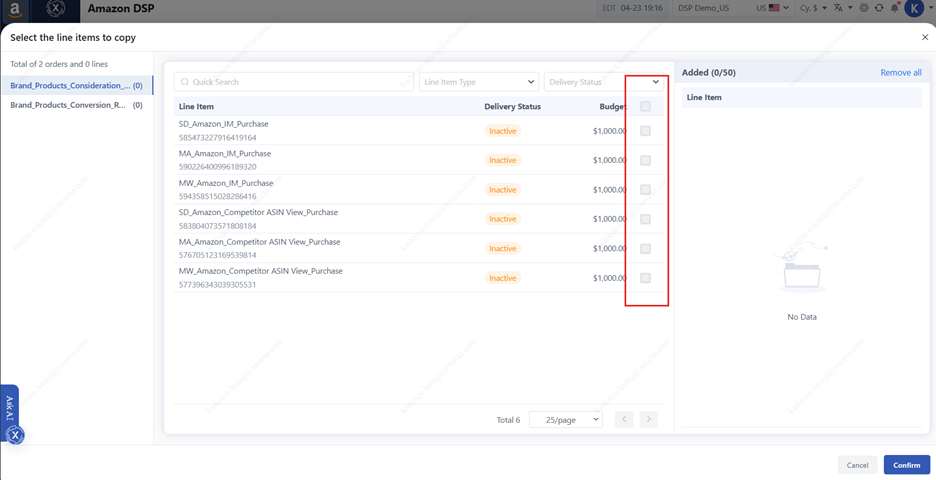Click the round X assistant icon

[16, 435]
